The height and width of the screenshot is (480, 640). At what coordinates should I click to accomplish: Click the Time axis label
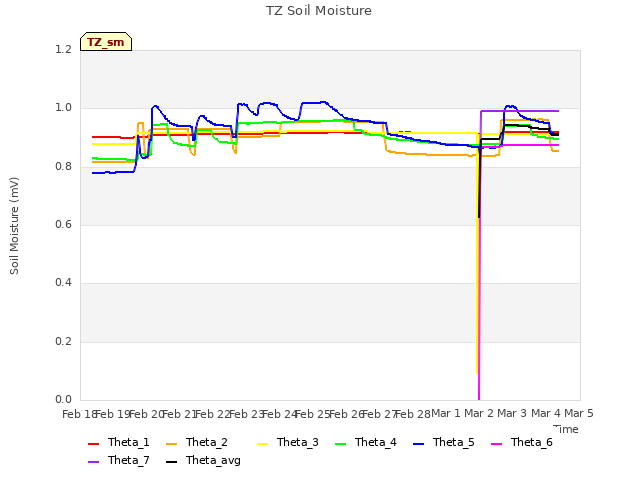click(x=566, y=429)
